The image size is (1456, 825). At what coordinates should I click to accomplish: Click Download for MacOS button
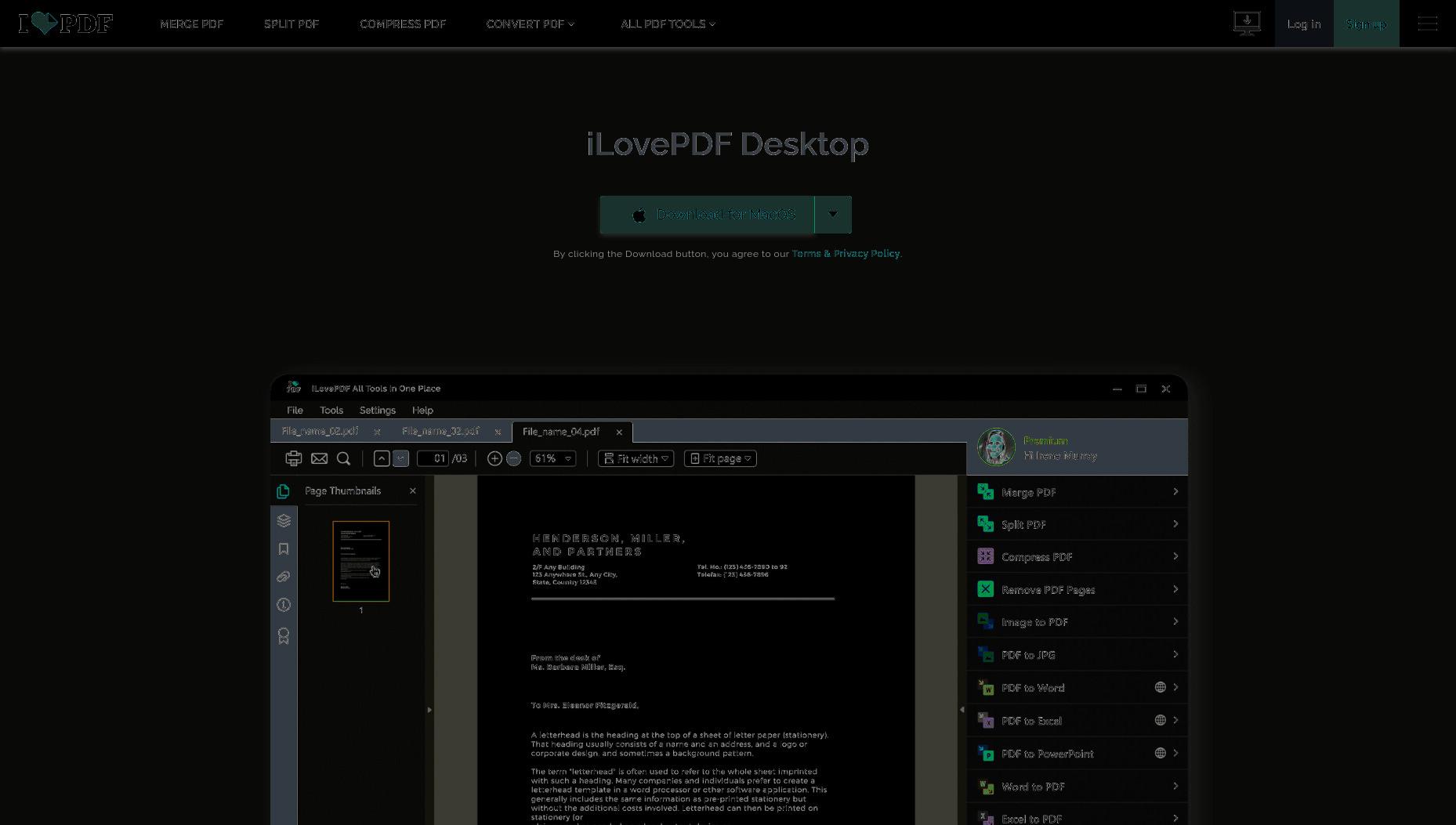[x=707, y=215]
